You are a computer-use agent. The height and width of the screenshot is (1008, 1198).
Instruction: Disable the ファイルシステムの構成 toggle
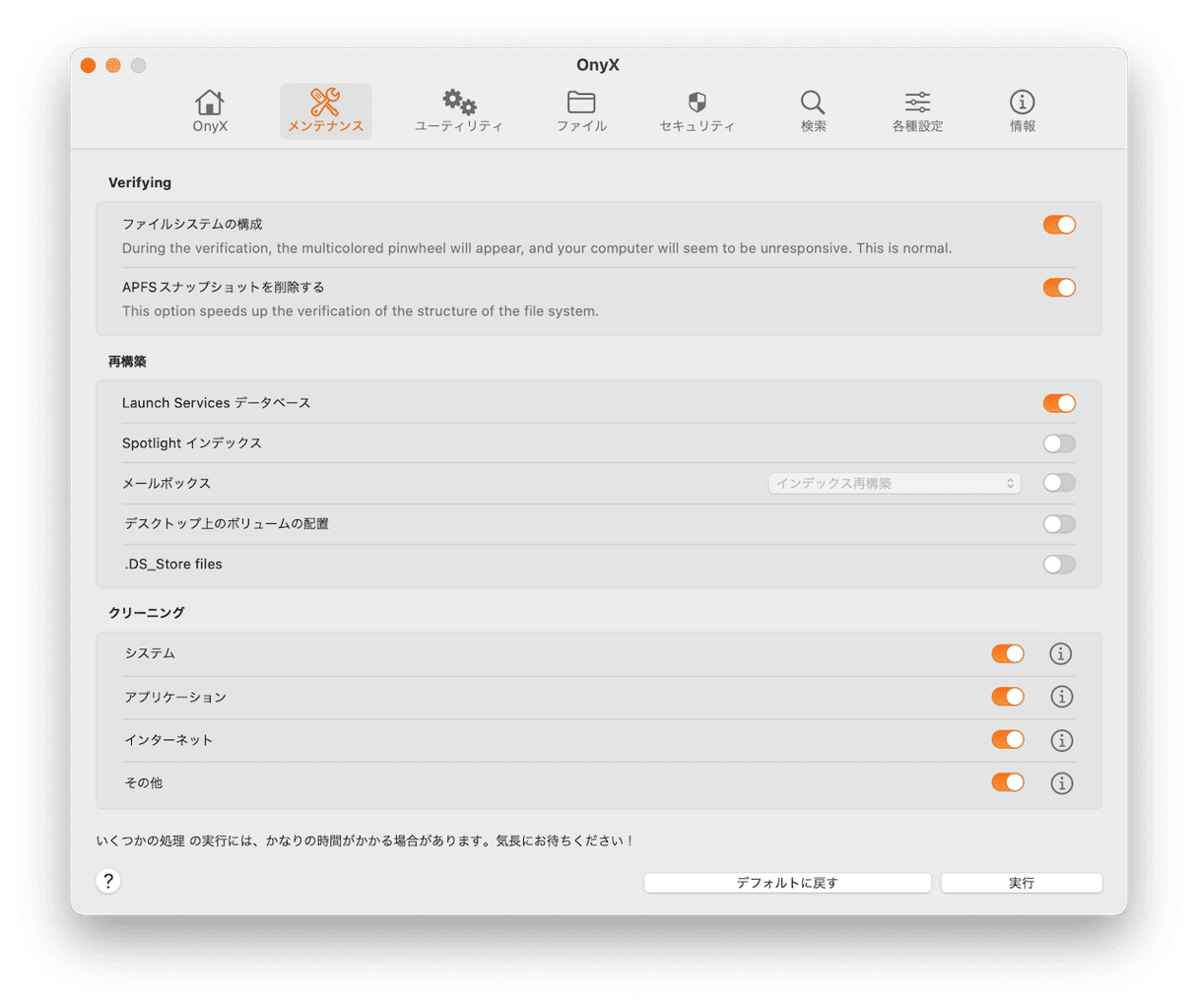pyautogui.click(x=1059, y=225)
